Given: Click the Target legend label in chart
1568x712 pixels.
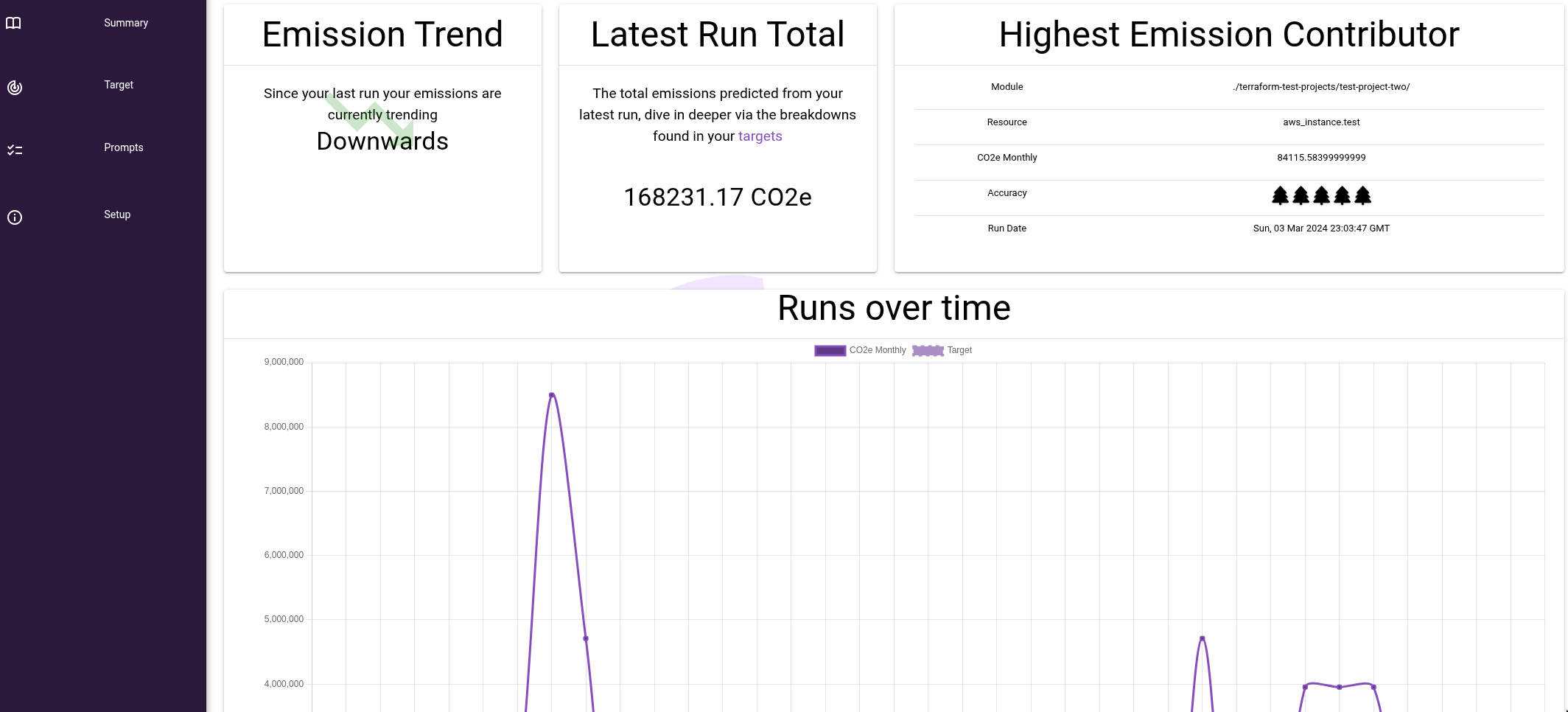Looking at the screenshot, I should 959,350.
